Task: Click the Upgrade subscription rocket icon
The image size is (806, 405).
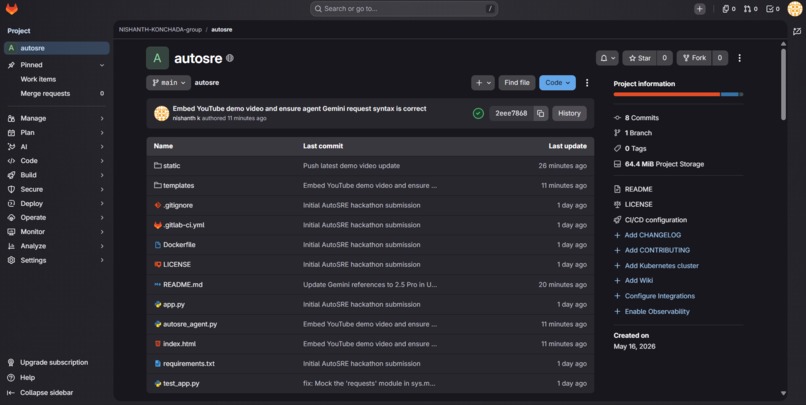Action: 11,362
